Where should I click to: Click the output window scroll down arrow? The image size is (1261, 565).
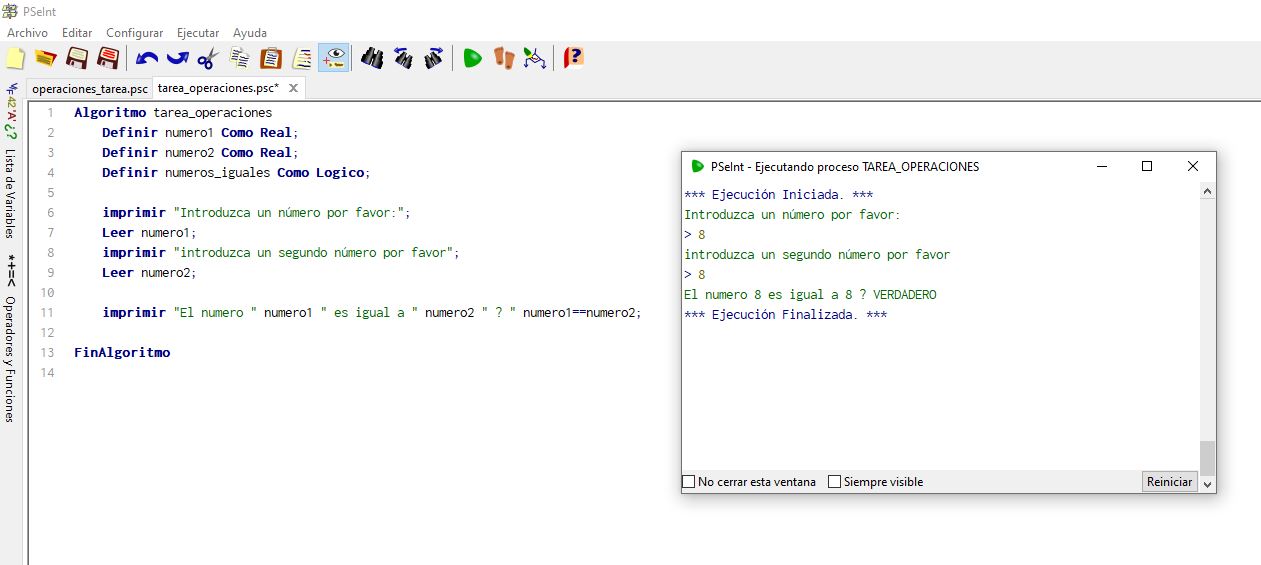pyautogui.click(x=1207, y=484)
